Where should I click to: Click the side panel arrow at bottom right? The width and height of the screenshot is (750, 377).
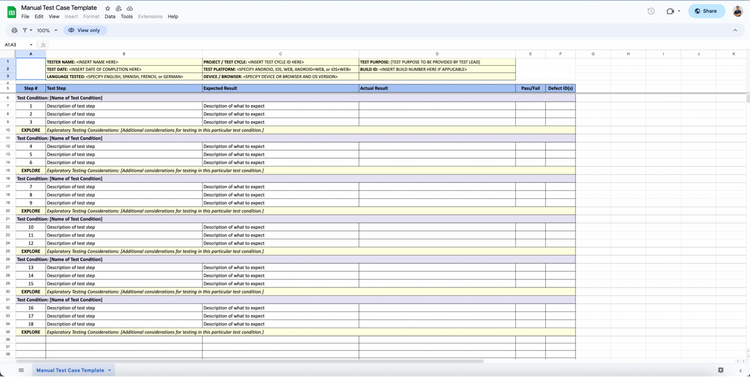click(740, 370)
